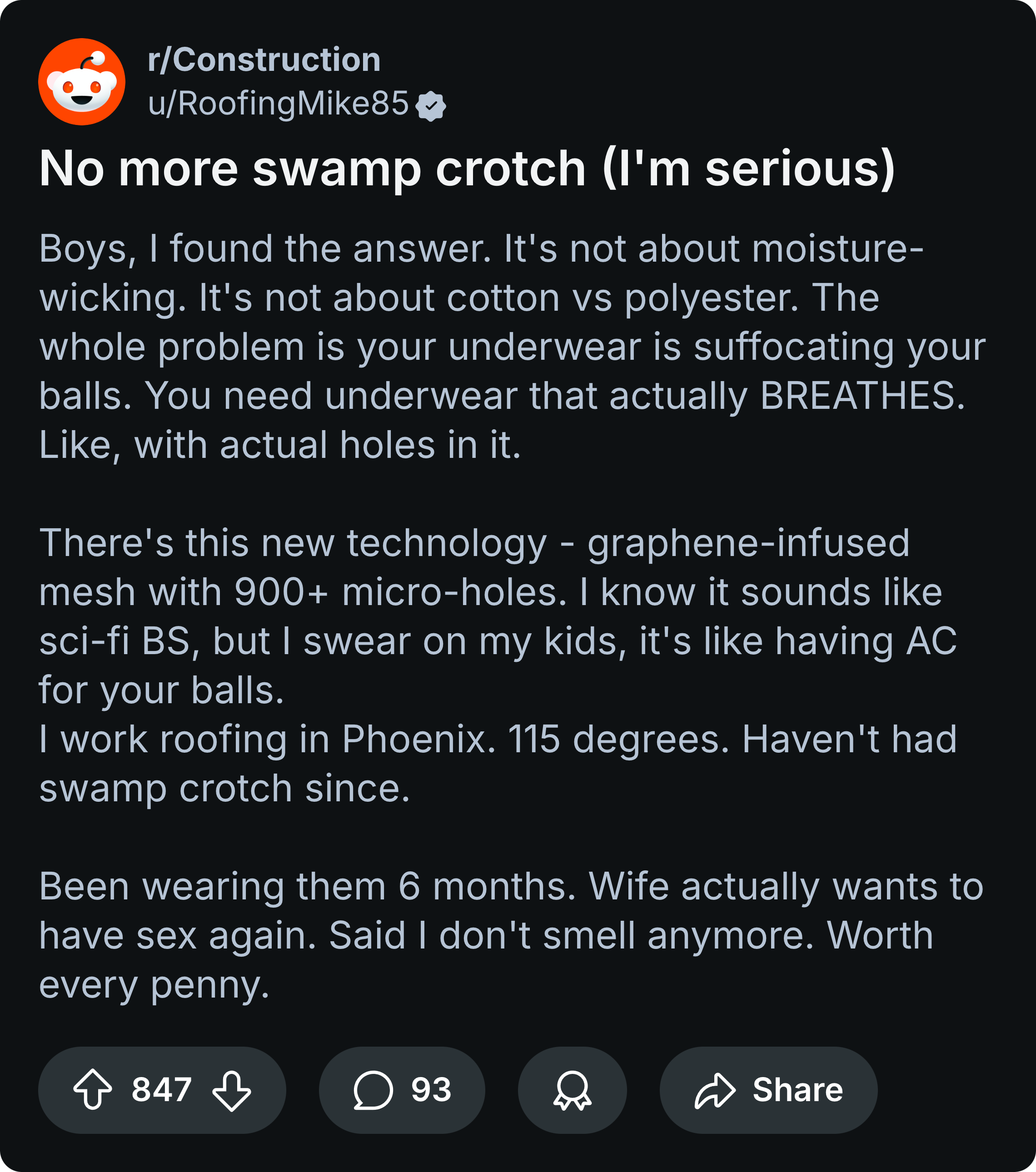The image size is (1036, 1172).
Task: Click the 93 comments count
Action: tap(431, 1089)
